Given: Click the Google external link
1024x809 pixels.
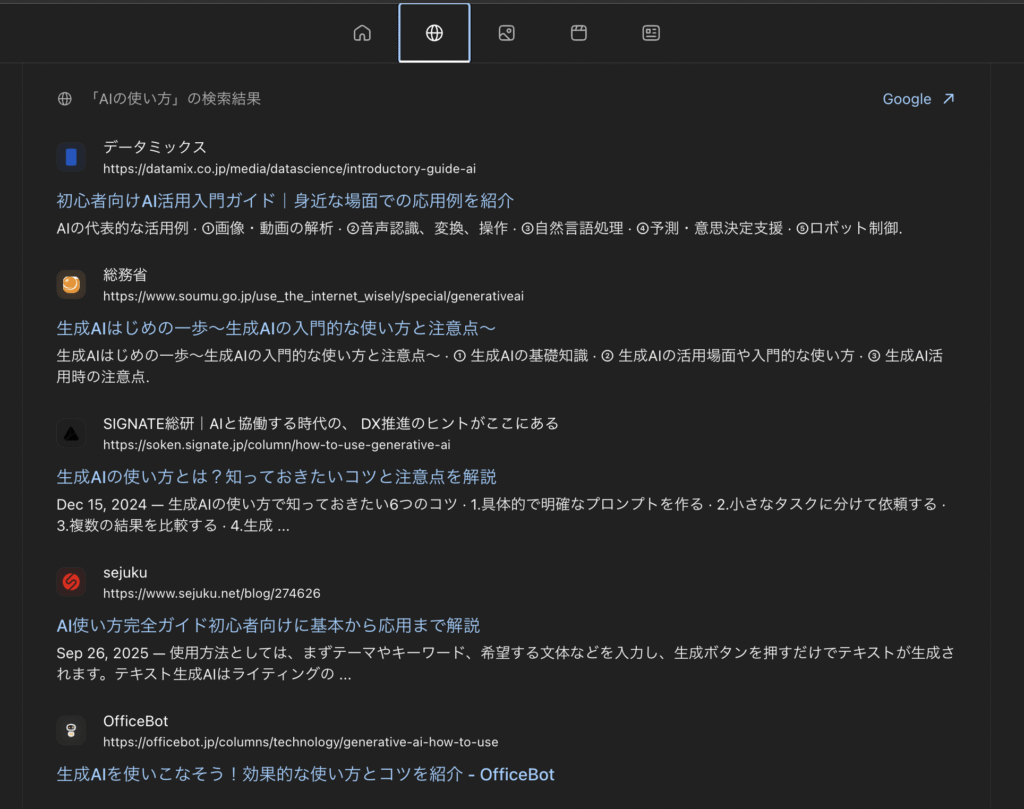Looking at the screenshot, I should [906, 99].
